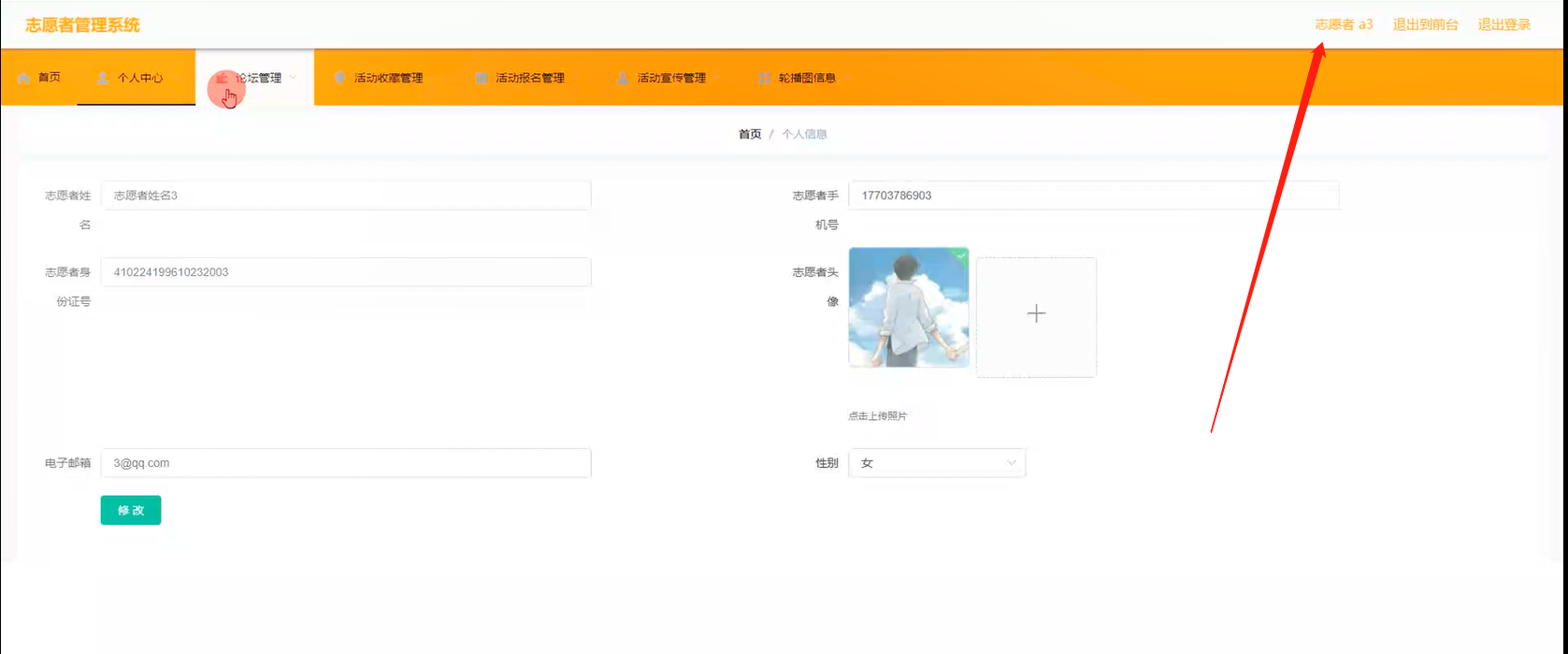Click the 志愿者姓名 input field
Image resolution: width=1568 pixels, height=654 pixels.
point(345,196)
